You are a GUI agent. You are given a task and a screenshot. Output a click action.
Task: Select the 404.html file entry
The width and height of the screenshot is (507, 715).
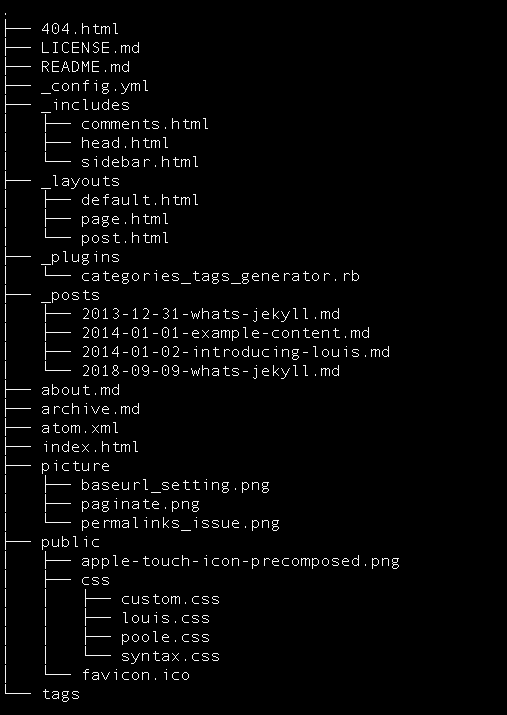(x=80, y=29)
